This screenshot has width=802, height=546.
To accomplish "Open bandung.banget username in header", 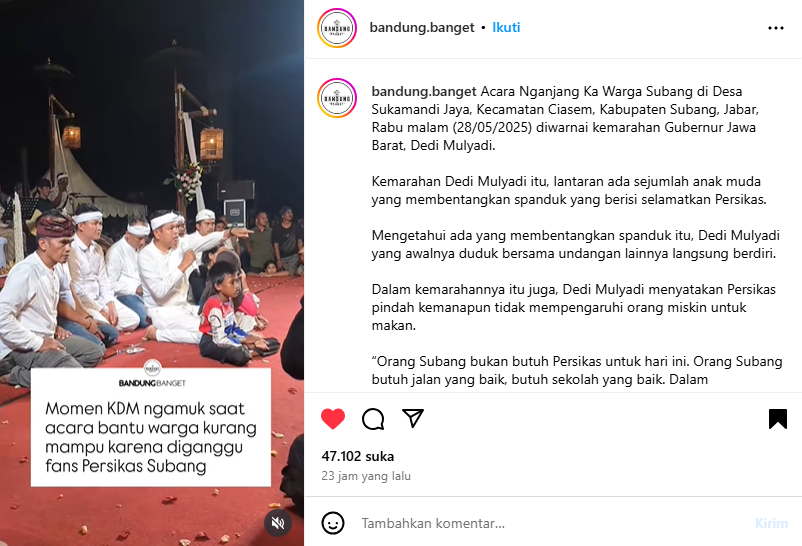I will point(422,28).
